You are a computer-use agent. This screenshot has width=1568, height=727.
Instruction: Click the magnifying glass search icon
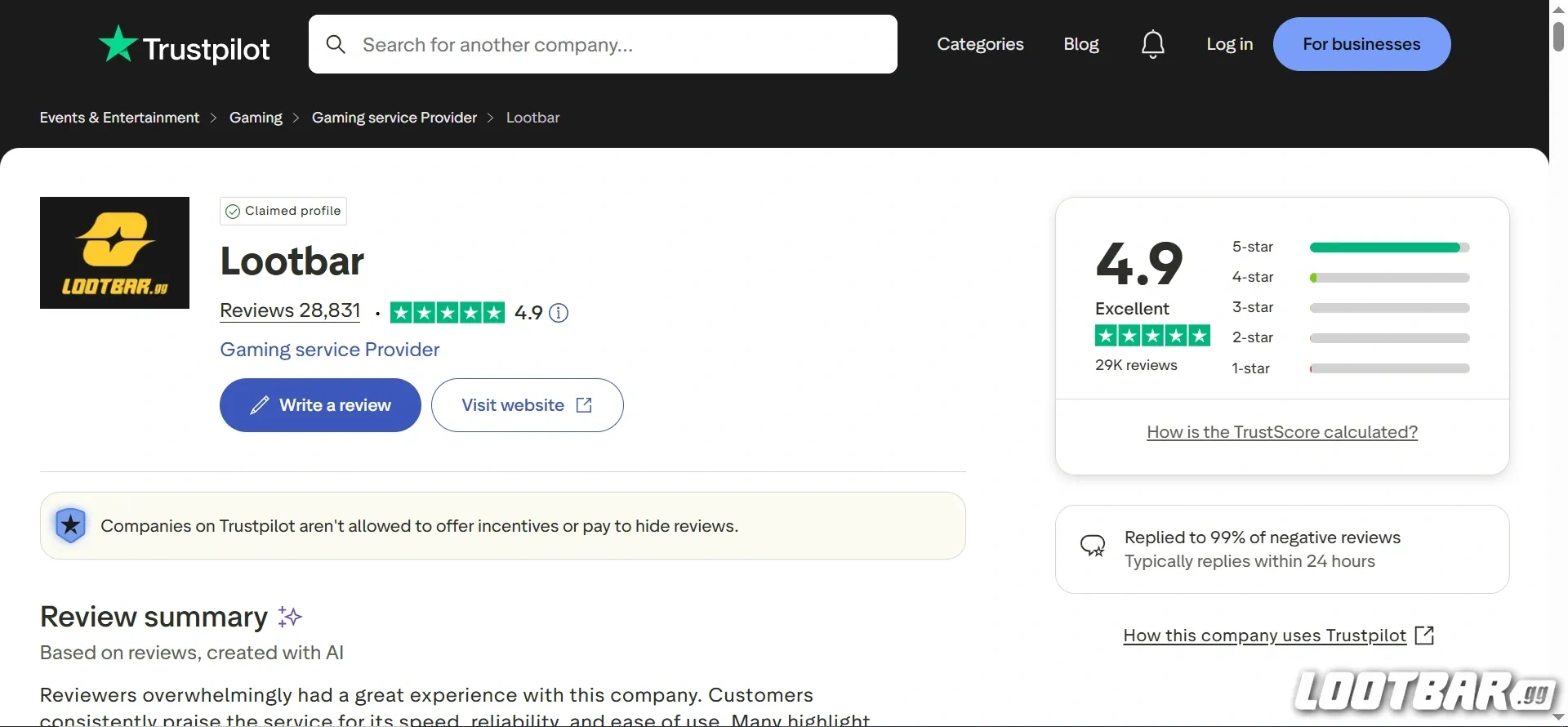[x=336, y=44]
